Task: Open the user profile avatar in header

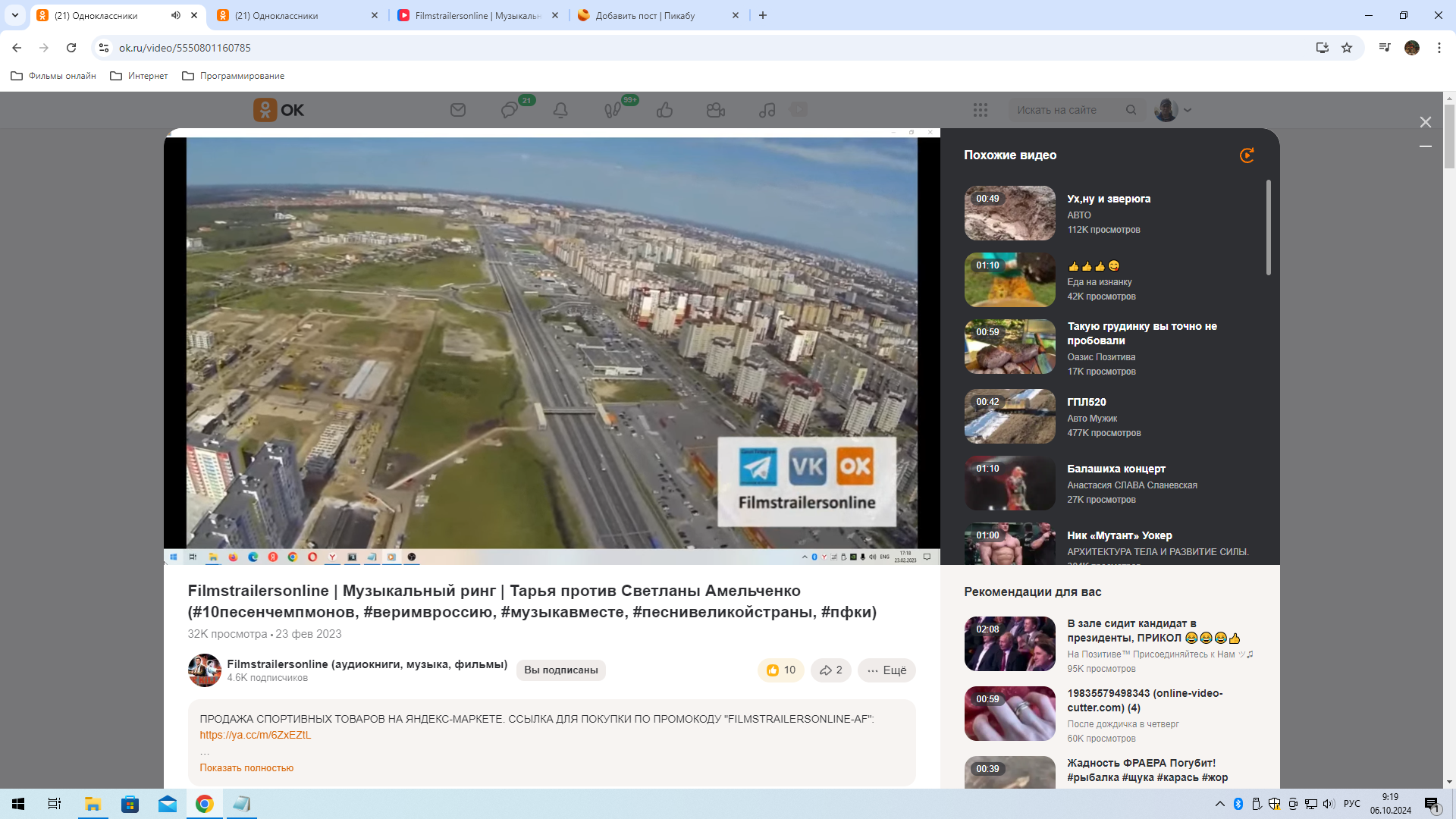Action: pos(1166,110)
